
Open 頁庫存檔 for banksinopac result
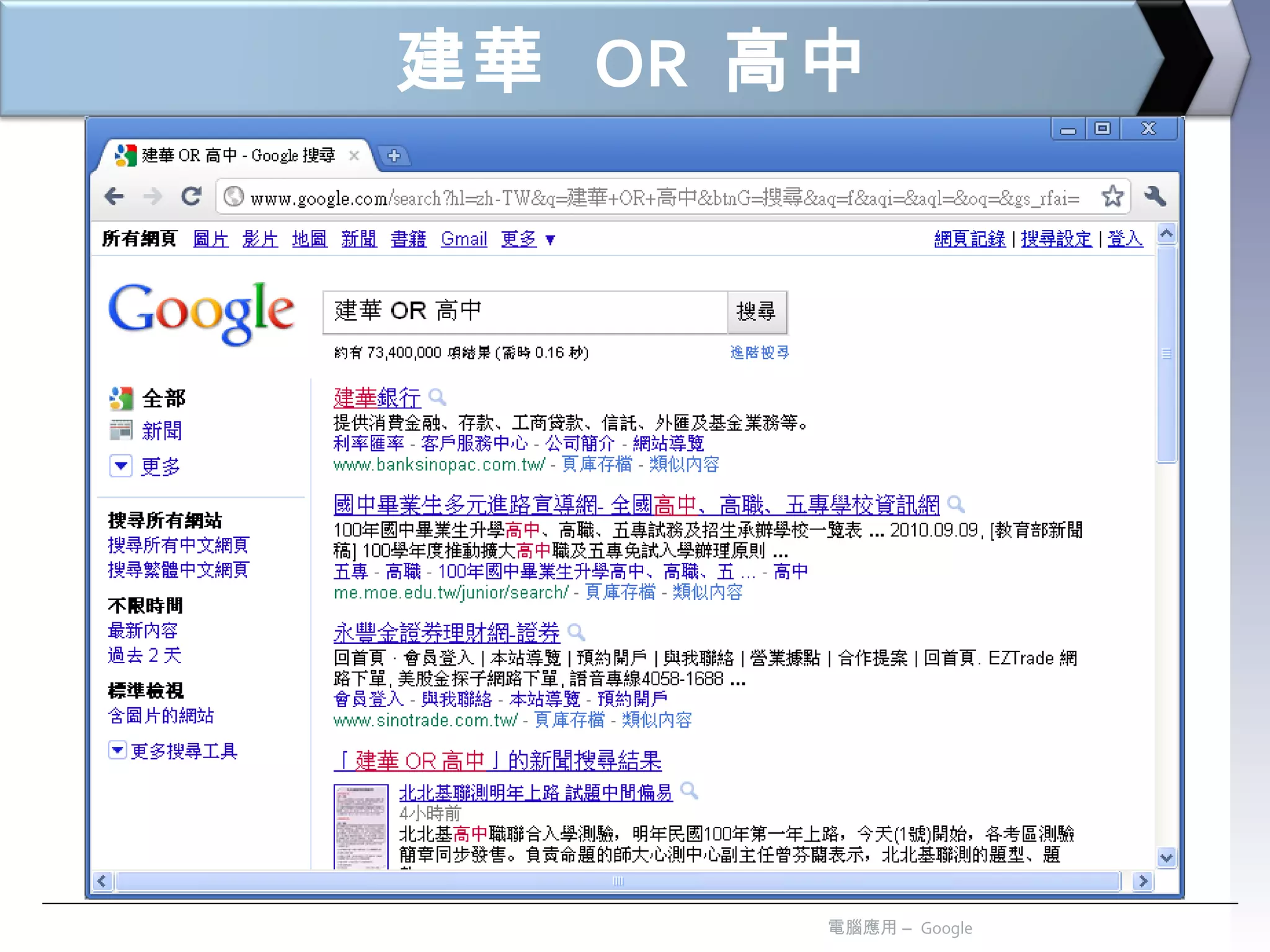tap(597, 464)
